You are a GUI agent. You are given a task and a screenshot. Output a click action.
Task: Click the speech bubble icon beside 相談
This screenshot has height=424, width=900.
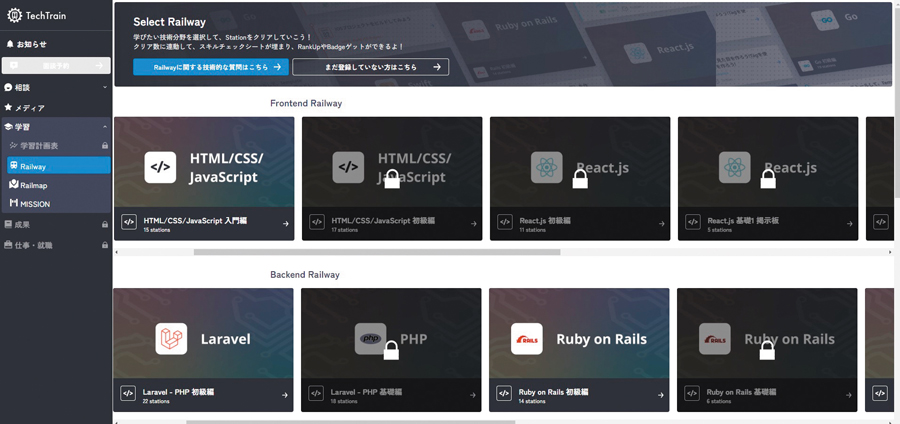pos(8,87)
